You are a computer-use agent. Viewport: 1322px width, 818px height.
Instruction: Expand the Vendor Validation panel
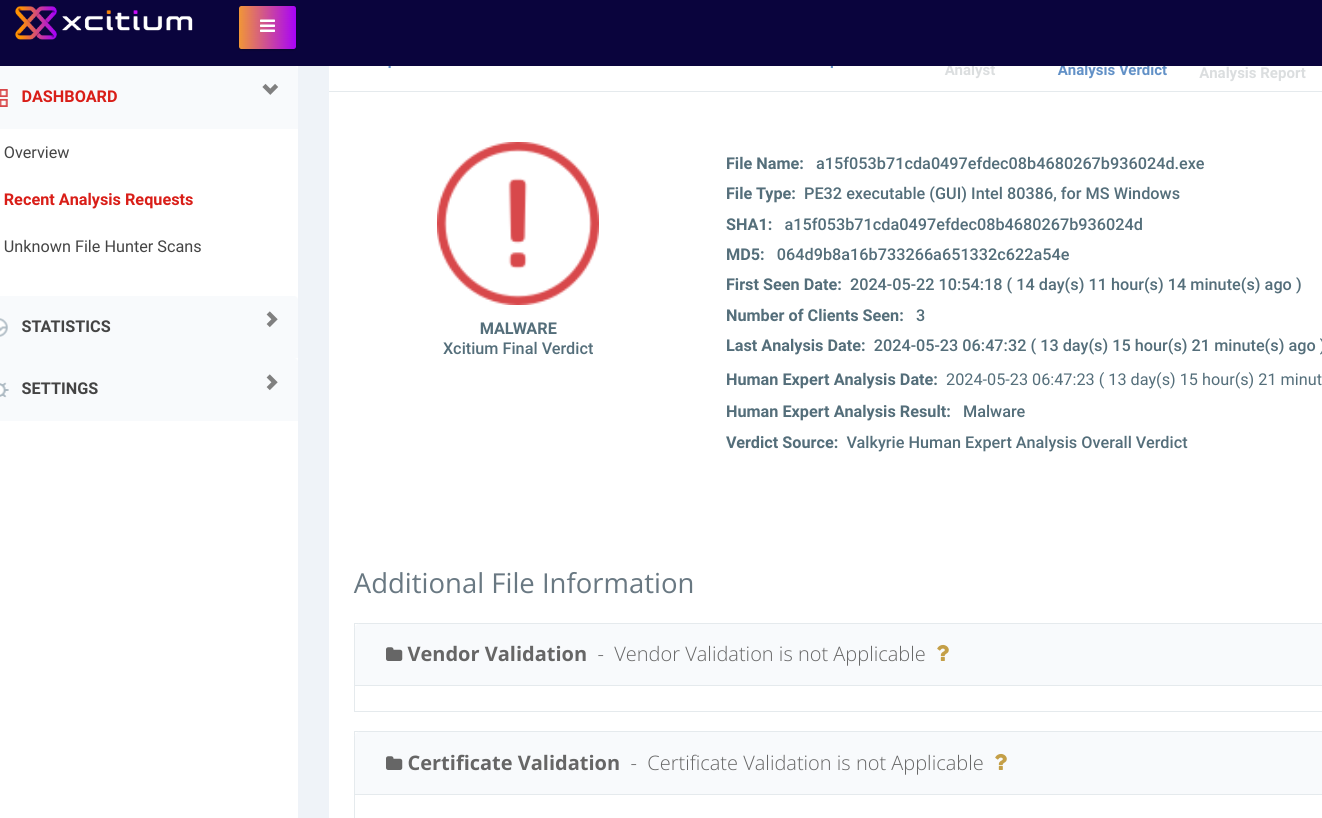[838, 654]
